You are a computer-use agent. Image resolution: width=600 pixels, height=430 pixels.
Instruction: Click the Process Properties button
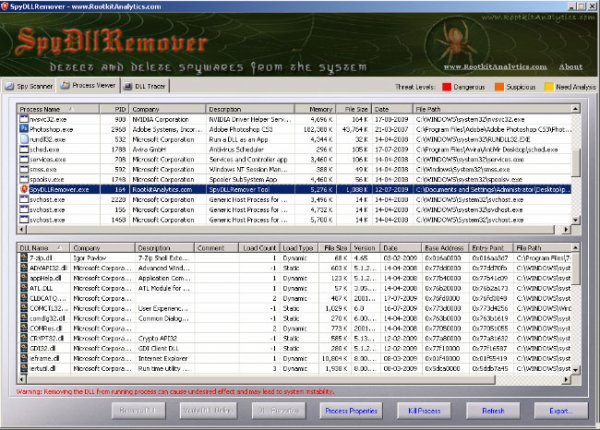pos(351,410)
